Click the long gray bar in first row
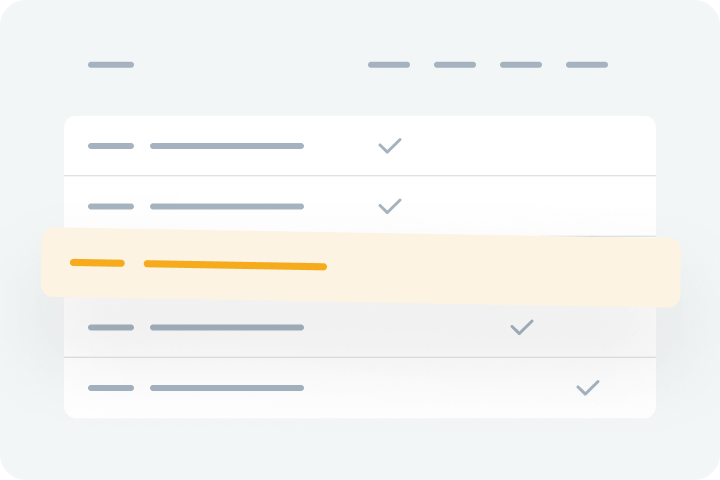 click(227, 146)
